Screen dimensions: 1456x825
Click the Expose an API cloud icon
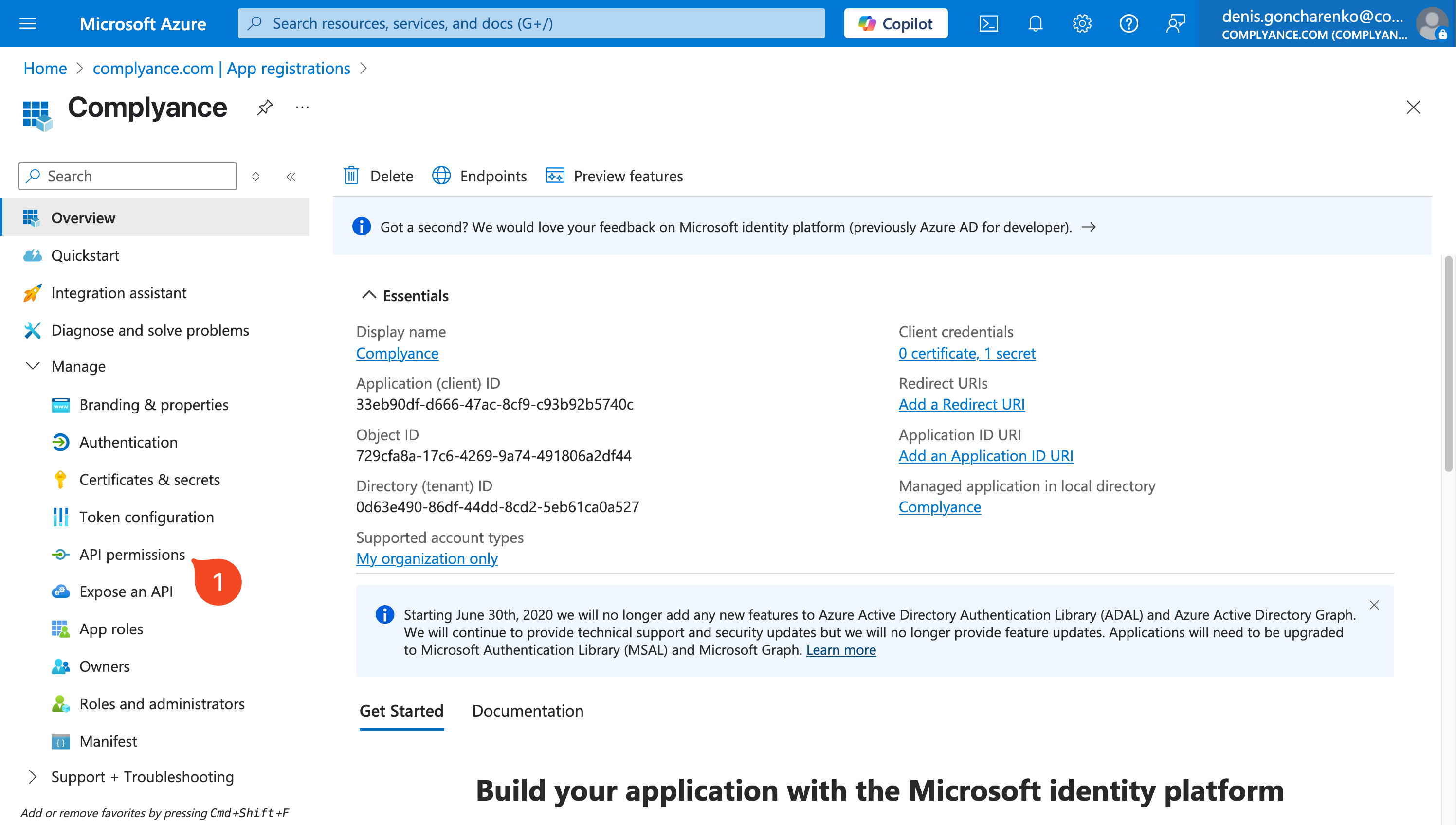(60, 592)
